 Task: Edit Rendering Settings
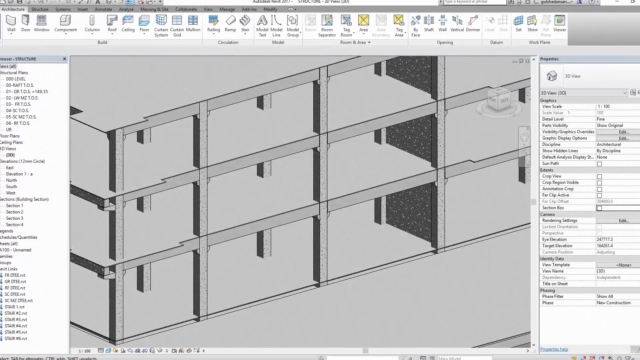pos(618,220)
